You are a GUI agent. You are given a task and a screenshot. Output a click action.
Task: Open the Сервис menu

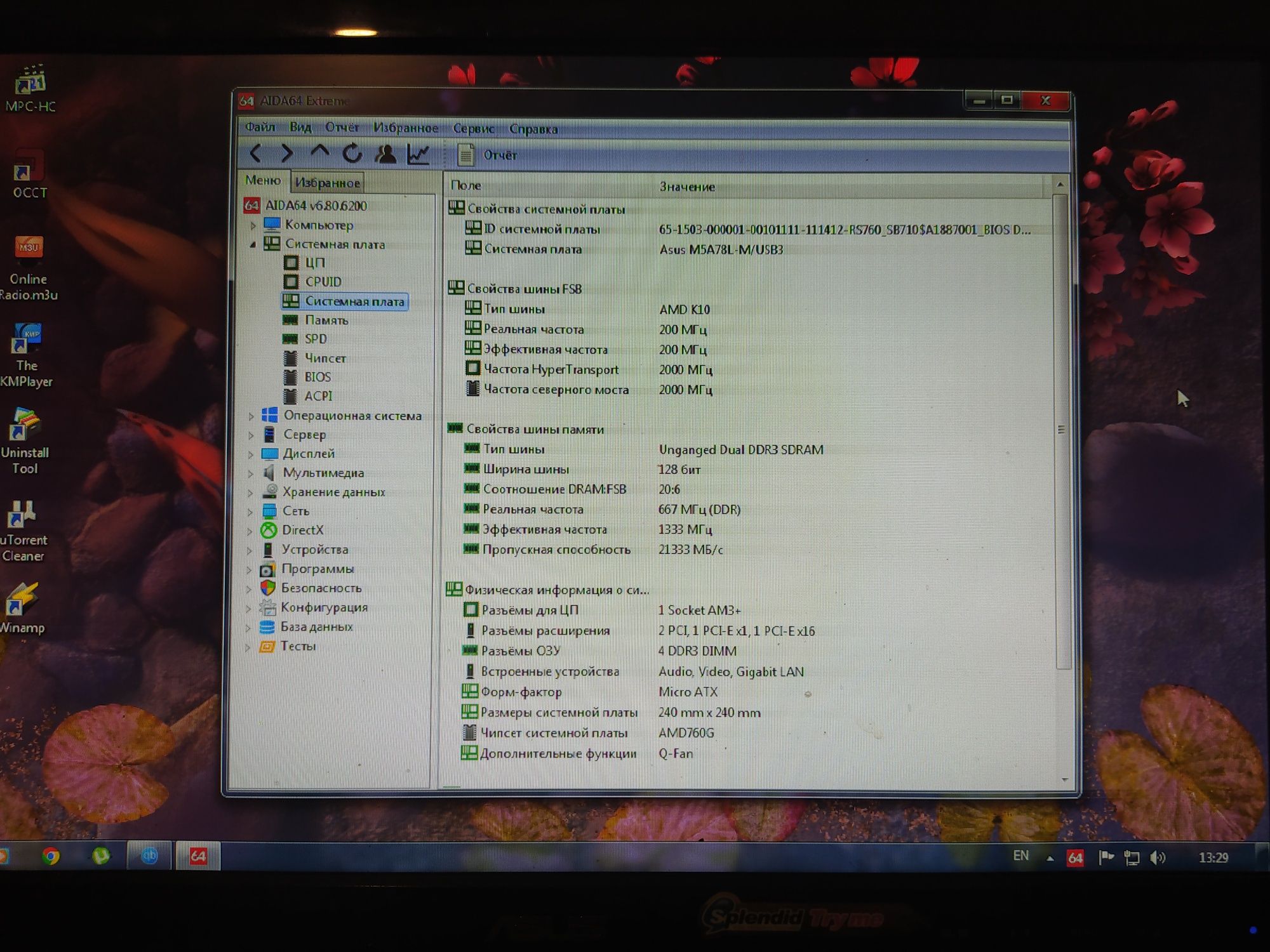(x=473, y=128)
